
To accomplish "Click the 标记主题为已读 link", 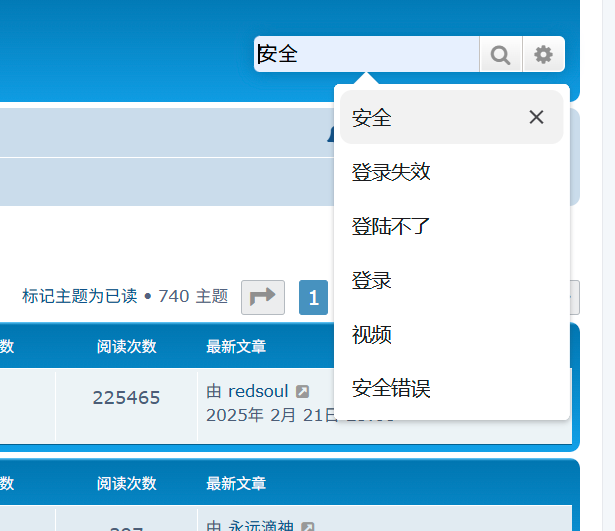I will coord(80,296).
